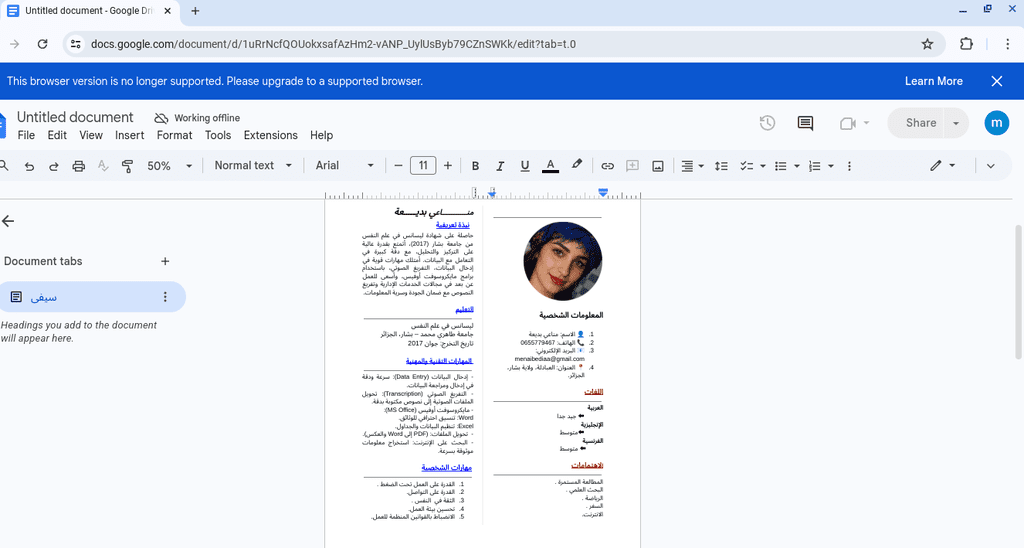
Task: Click the Insert link icon
Action: click(607, 166)
